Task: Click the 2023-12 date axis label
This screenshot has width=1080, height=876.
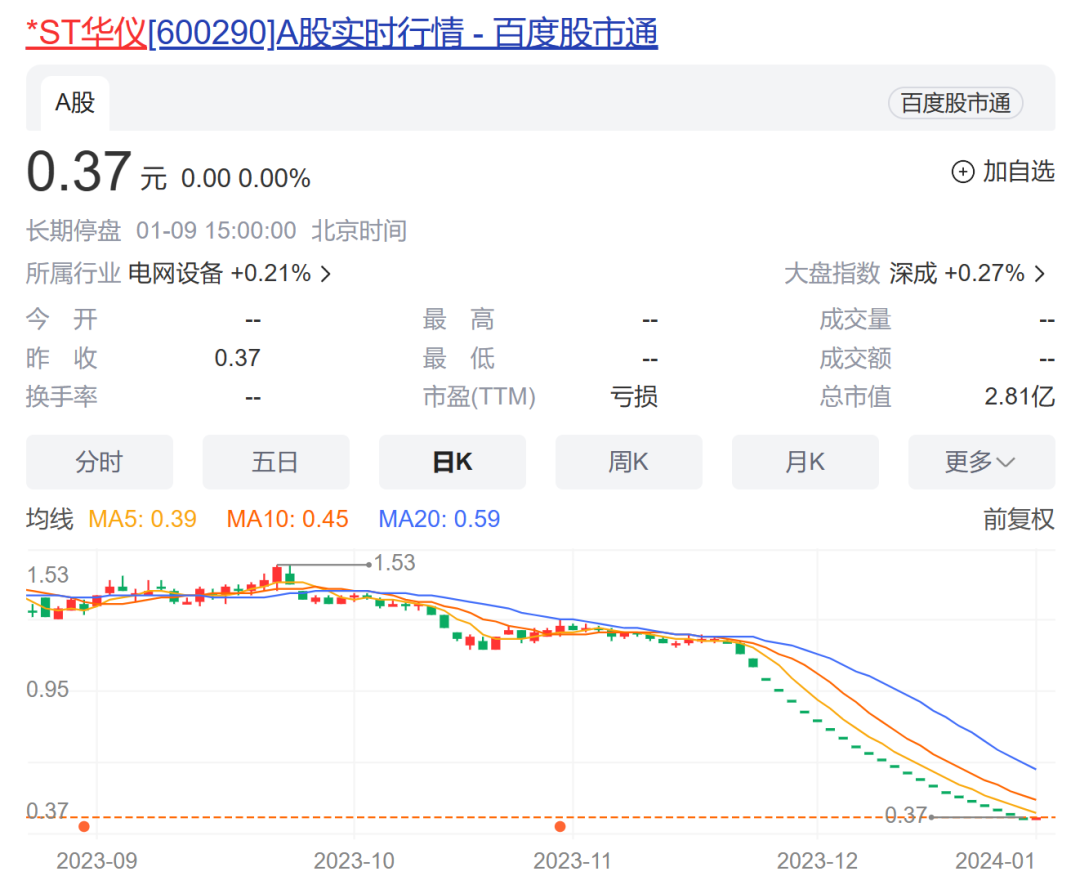Action: click(817, 860)
